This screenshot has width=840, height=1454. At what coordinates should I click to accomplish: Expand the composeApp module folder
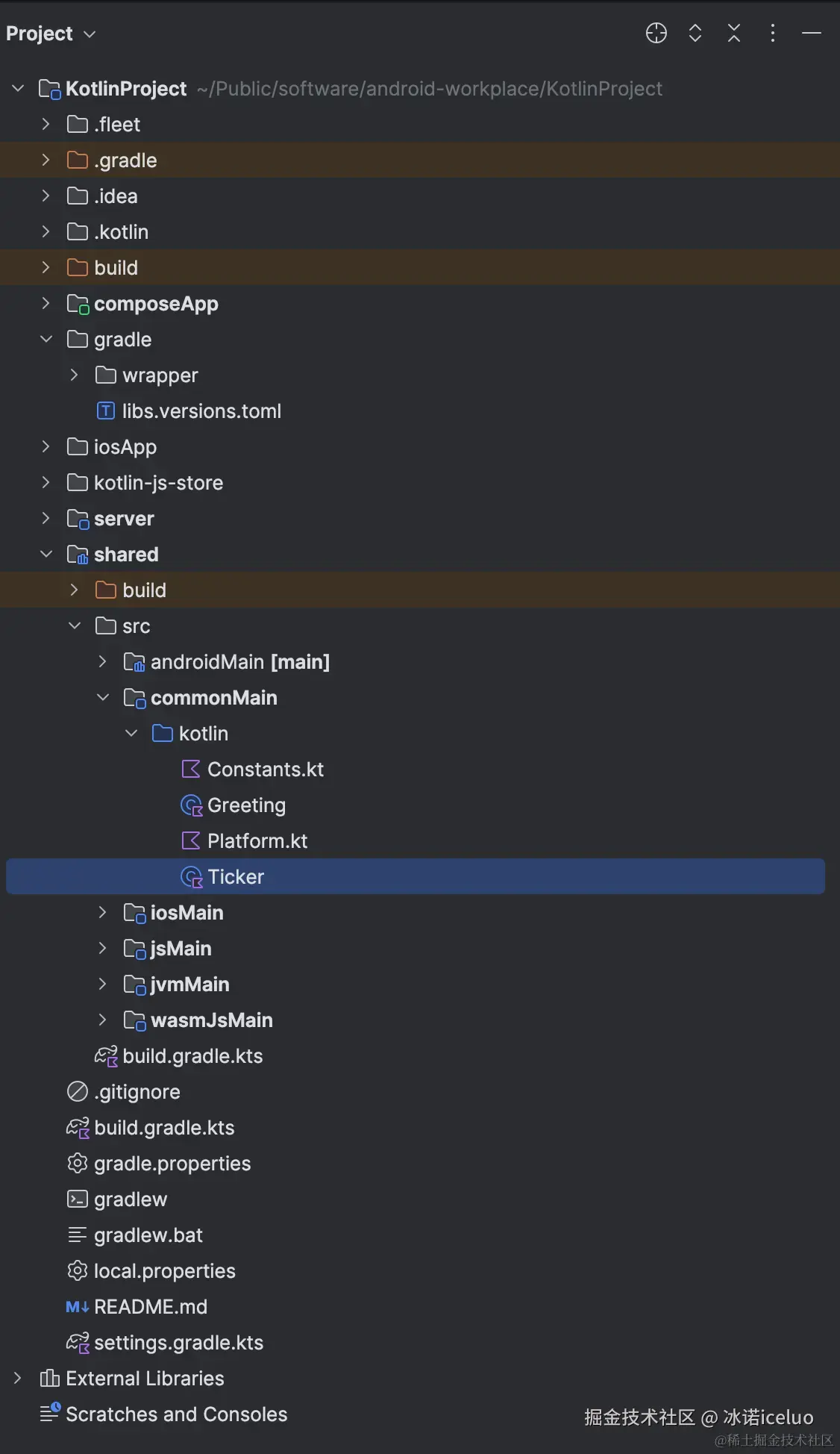pyautogui.click(x=46, y=304)
